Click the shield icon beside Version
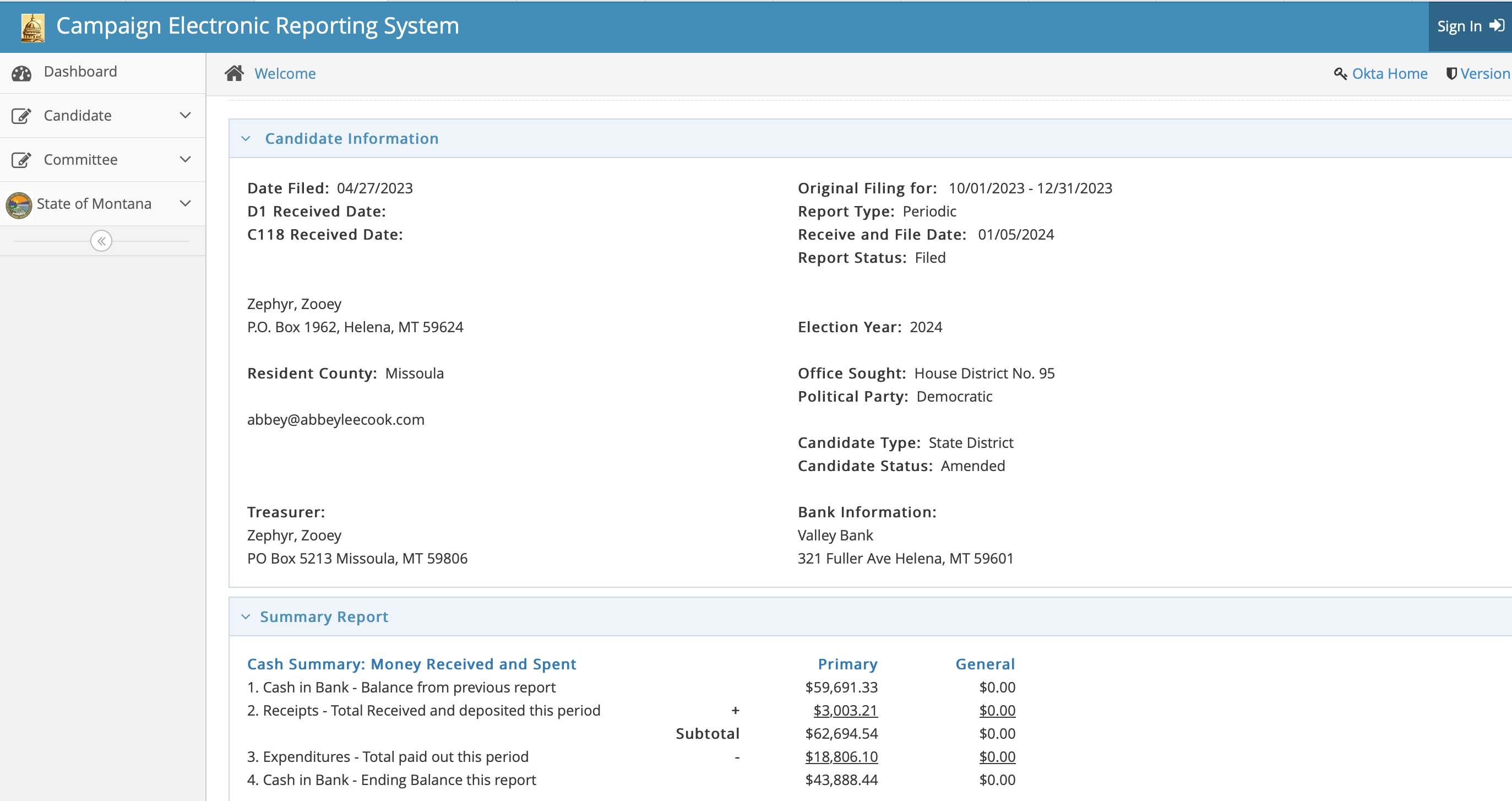Screen dimensions: 1512x801 tap(1451, 74)
